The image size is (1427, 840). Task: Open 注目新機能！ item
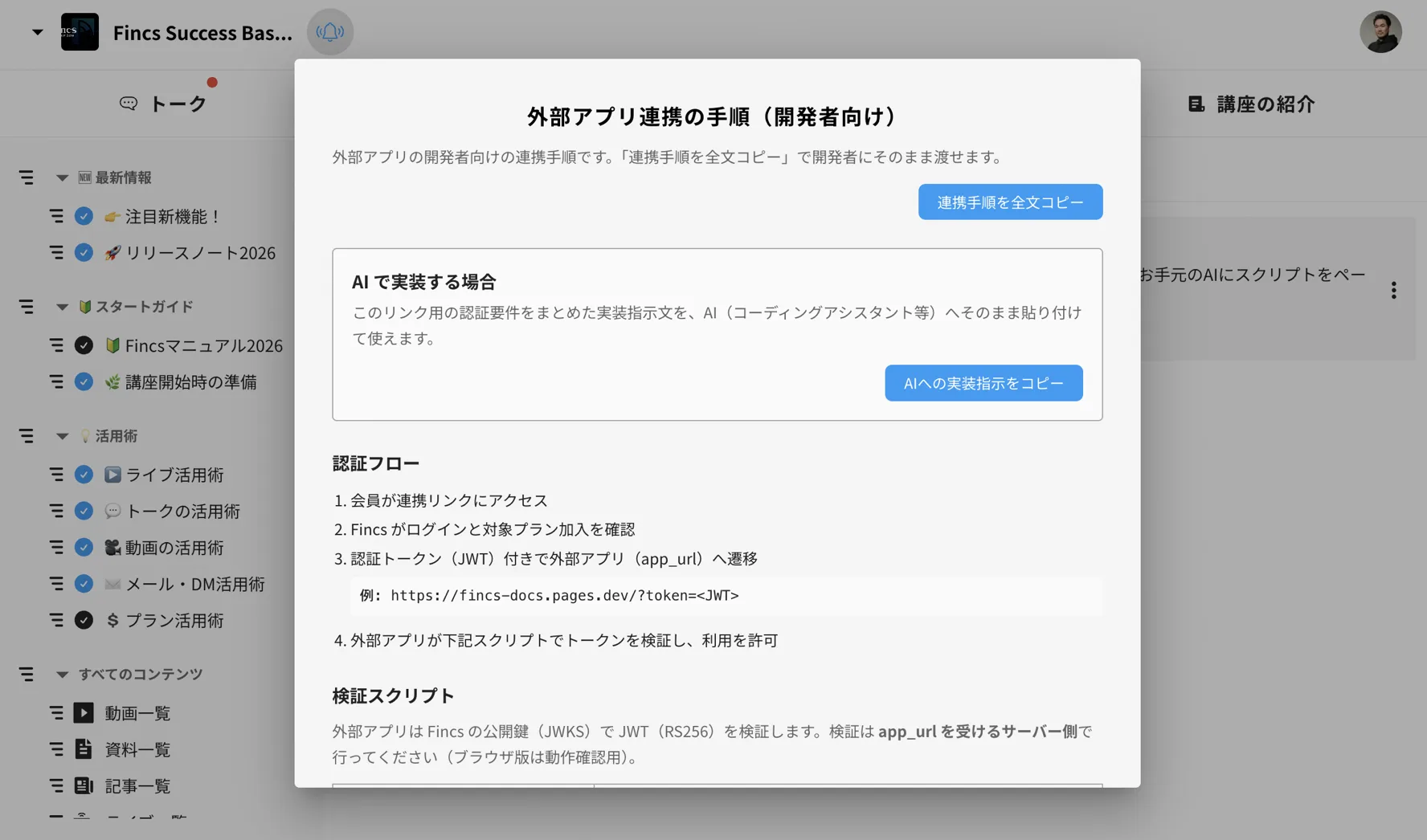pos(163,216)
